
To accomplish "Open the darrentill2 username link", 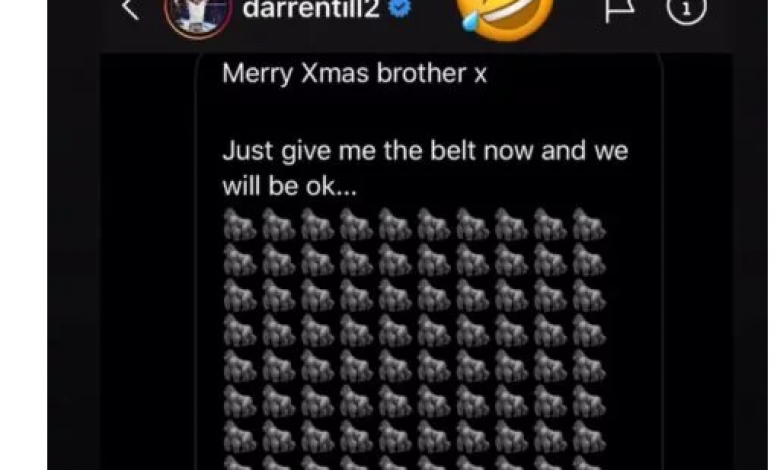I will (311, 8).
